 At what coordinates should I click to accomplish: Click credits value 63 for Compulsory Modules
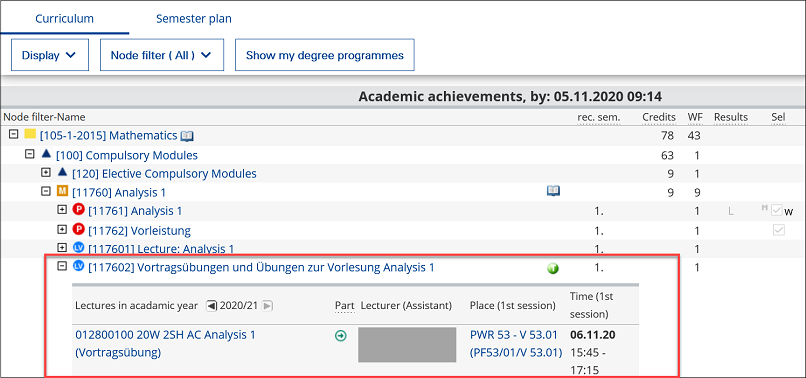(x=667, y=155)
